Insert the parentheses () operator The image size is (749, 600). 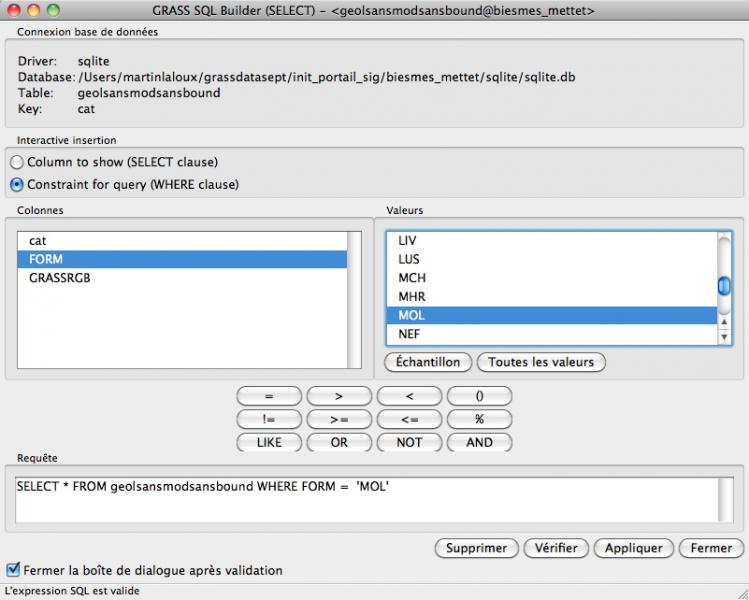click(x=479, y=396)
